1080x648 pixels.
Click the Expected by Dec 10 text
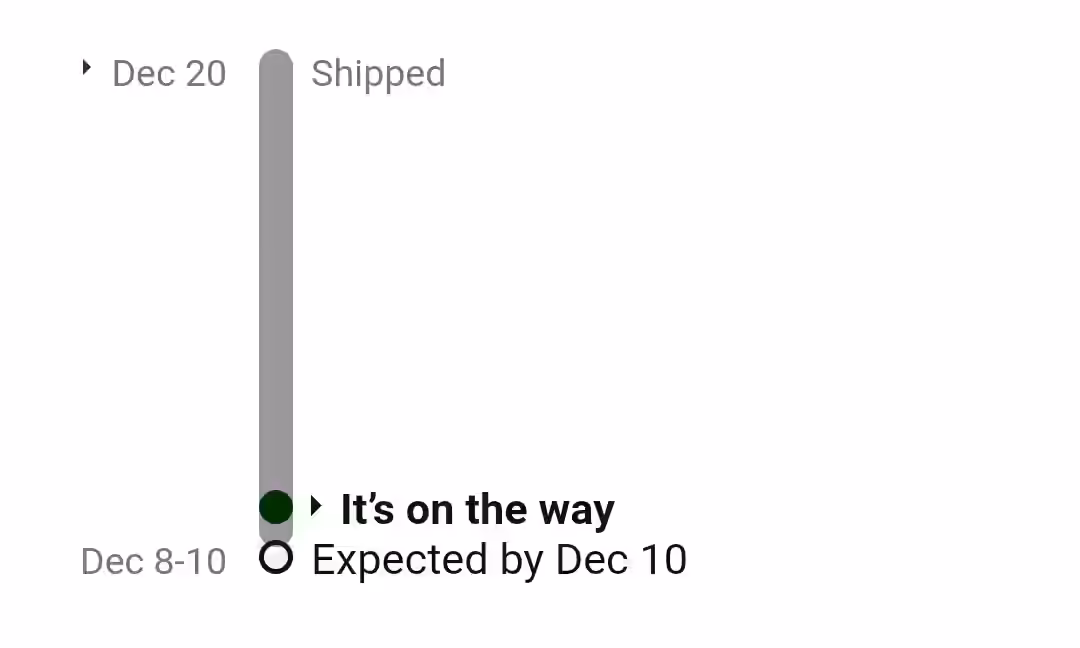pos(499,560)
